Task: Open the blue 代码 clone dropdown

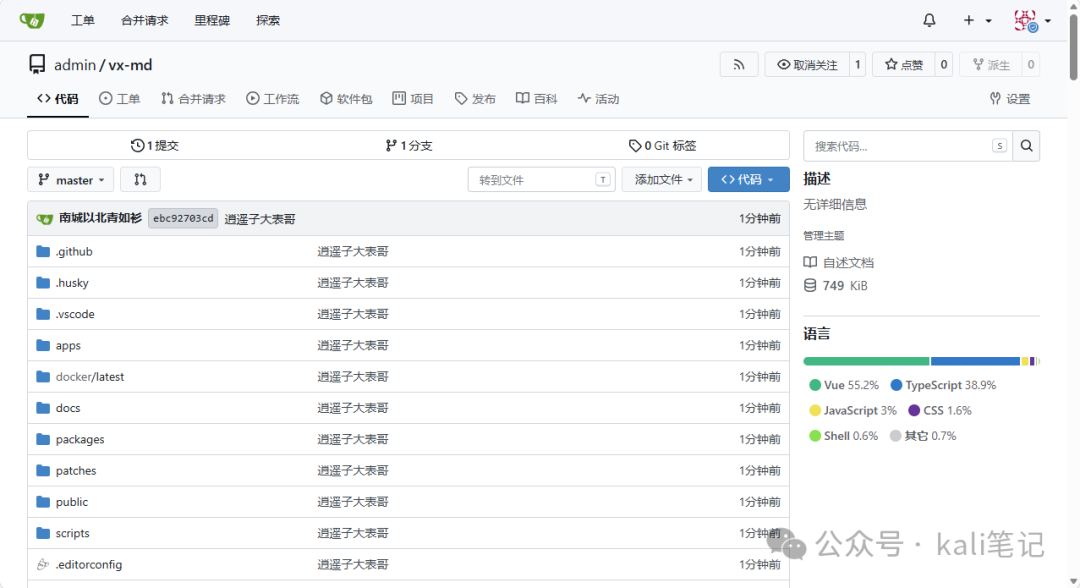Action: click(749, 180)
